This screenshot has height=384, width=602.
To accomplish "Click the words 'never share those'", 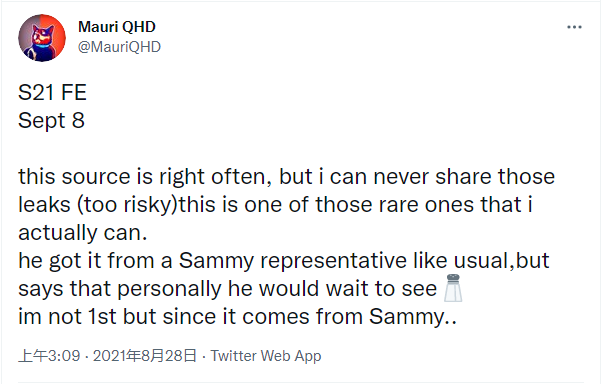I will 464,177.
